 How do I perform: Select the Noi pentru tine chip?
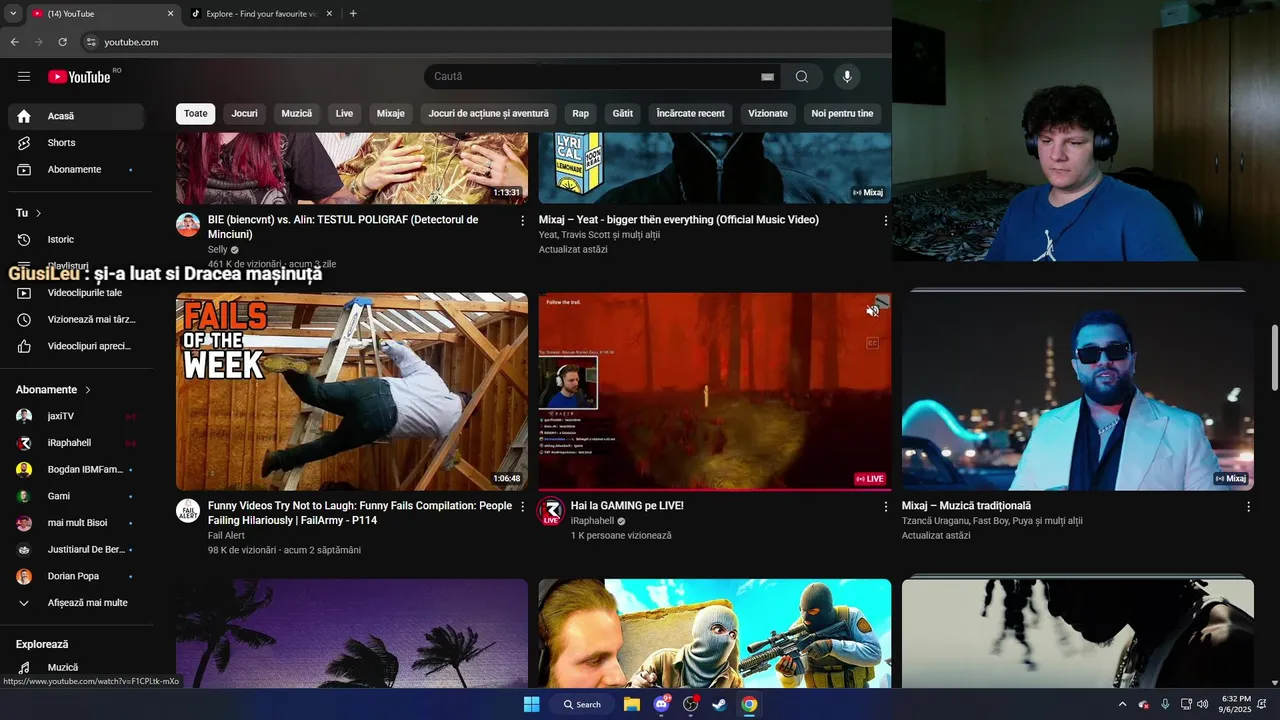tap(843, 114)
